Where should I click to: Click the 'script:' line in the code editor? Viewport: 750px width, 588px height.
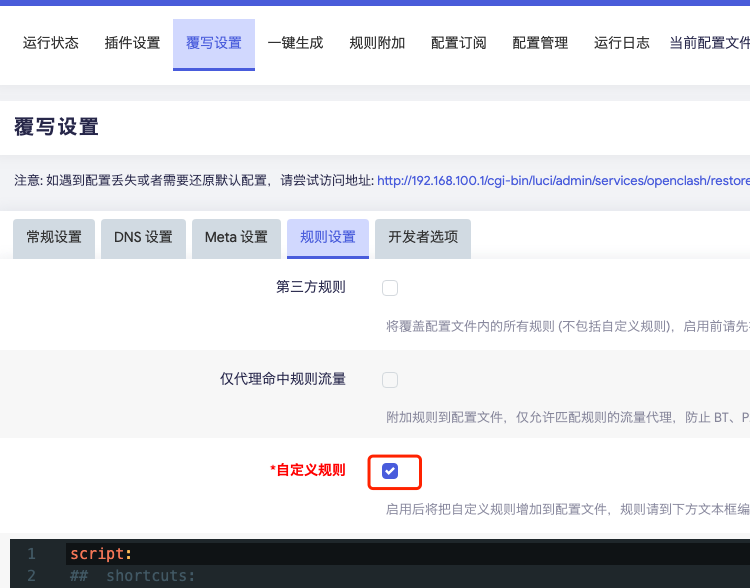tap(101, 554)
